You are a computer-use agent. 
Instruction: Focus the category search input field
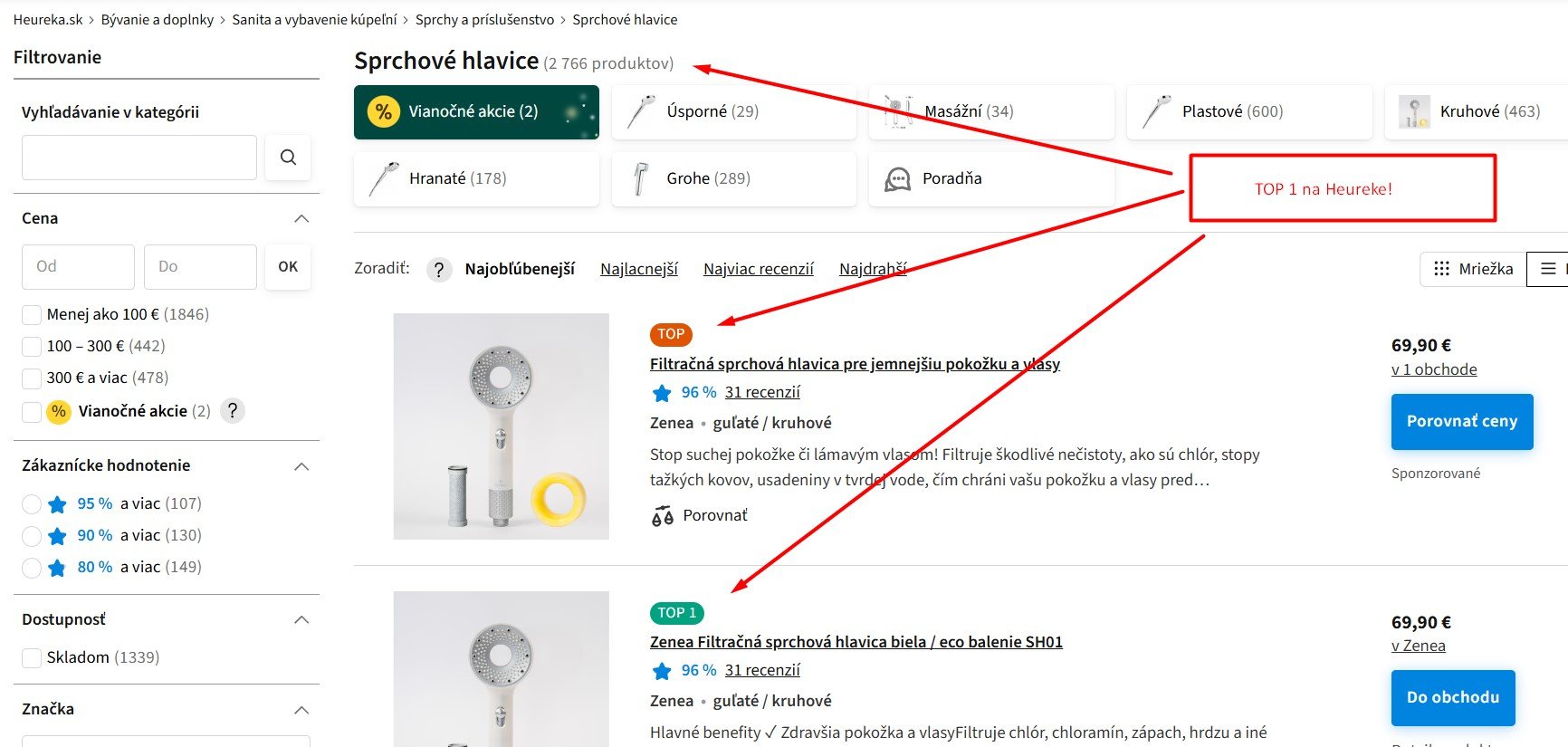(x=139, y=158)
